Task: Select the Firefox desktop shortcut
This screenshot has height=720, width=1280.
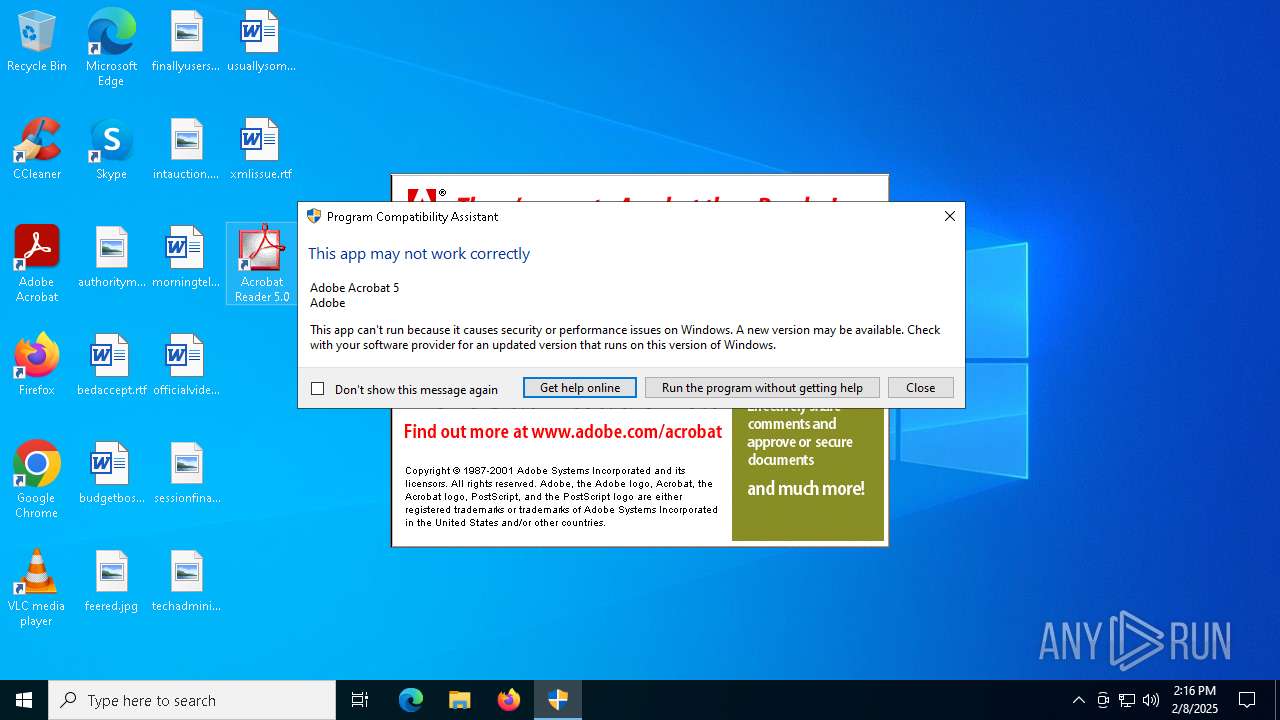Action: click(x=37, y=366)
